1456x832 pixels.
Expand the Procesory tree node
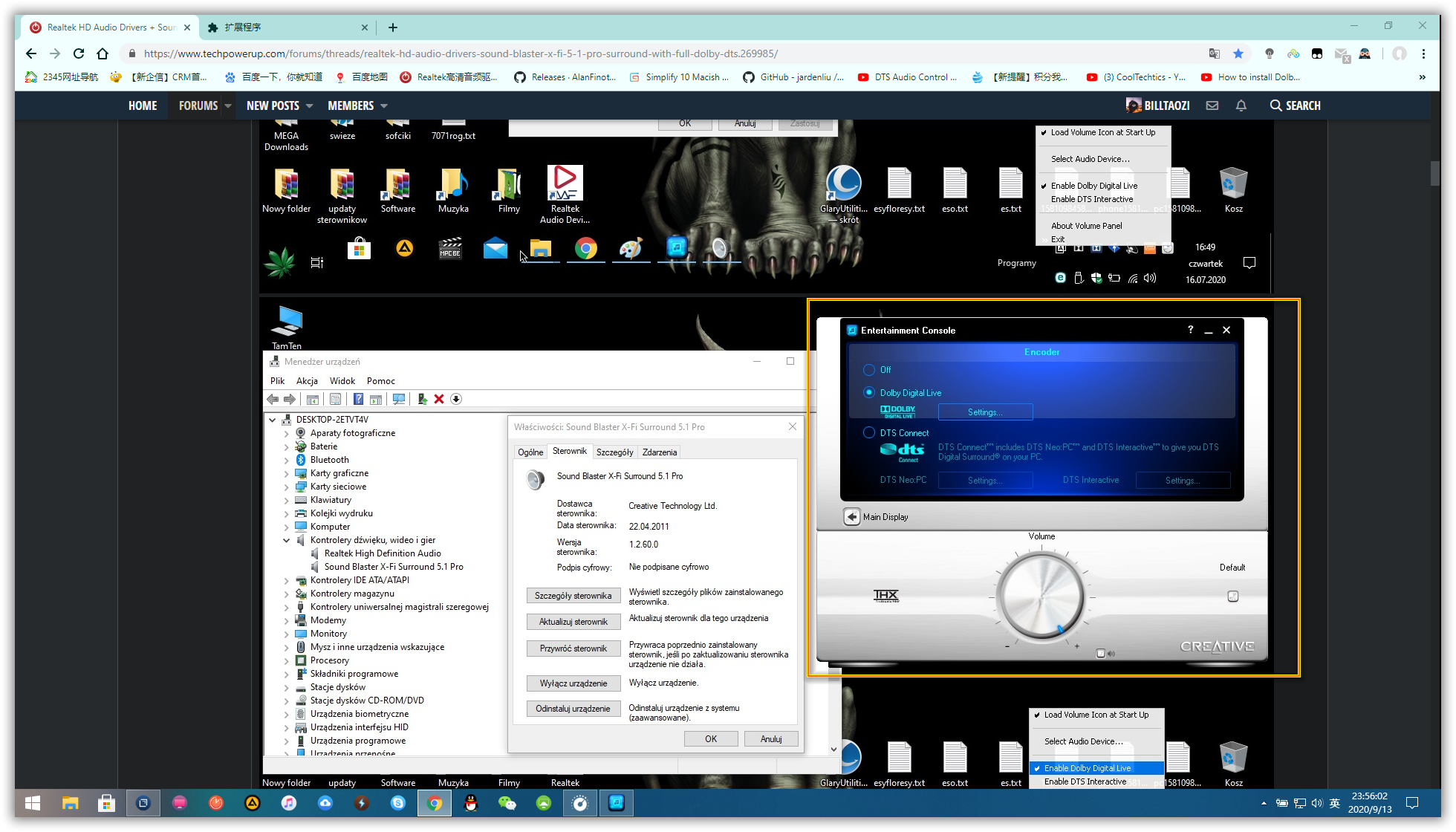pos(287,660)
